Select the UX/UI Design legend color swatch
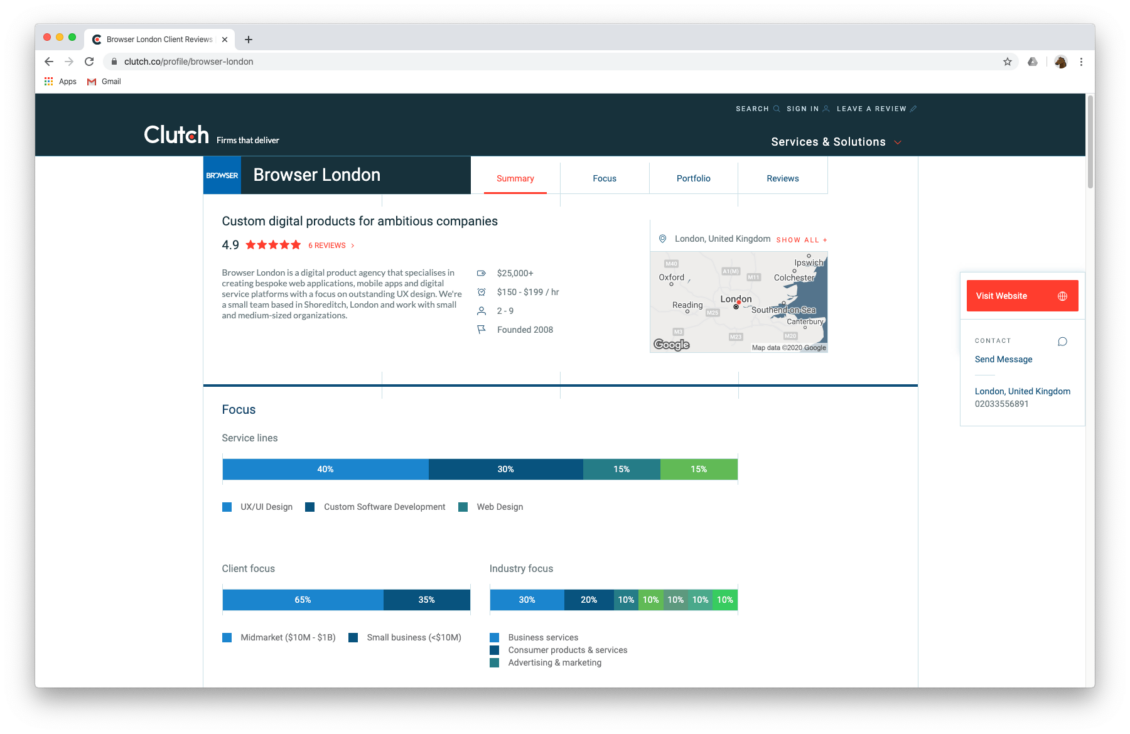This screenshot has height=734, width=1130. [226, 506]
